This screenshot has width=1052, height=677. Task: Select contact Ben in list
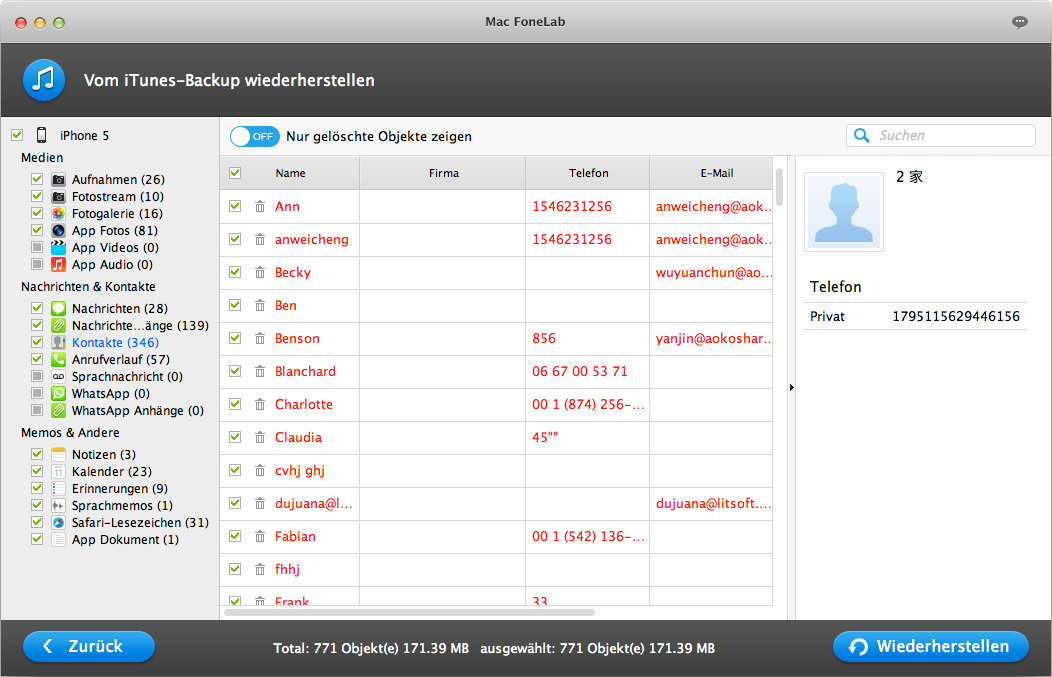tap(286, 305)
